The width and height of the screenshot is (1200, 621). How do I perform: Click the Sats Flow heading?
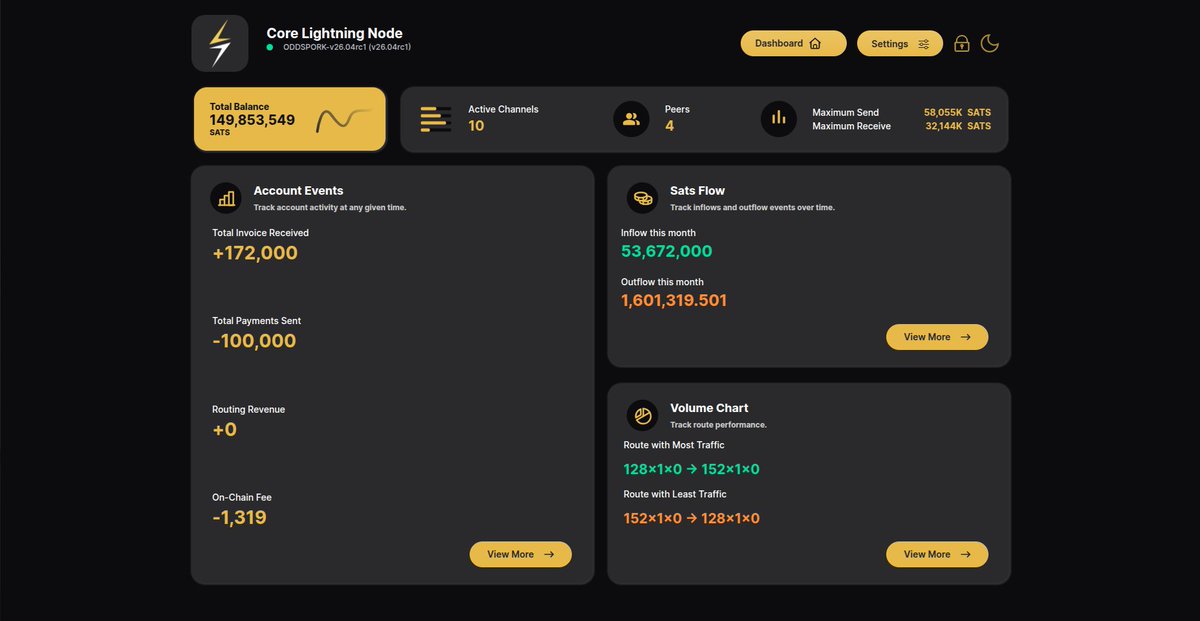697,191
